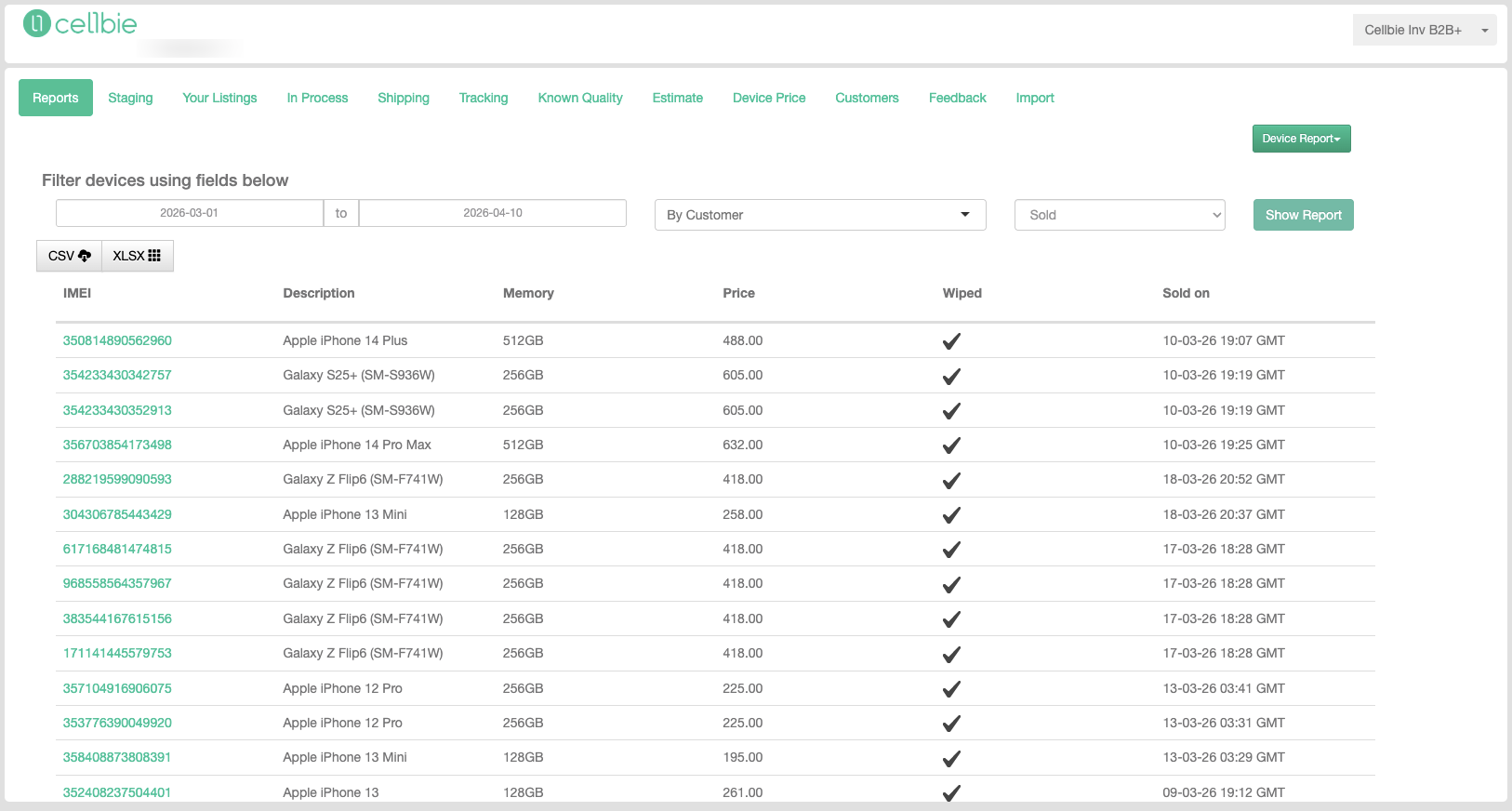Screen dimensions: 1512x811
Task: Open IMEI link 358408873808391
Action: click(x=117, y=757)
